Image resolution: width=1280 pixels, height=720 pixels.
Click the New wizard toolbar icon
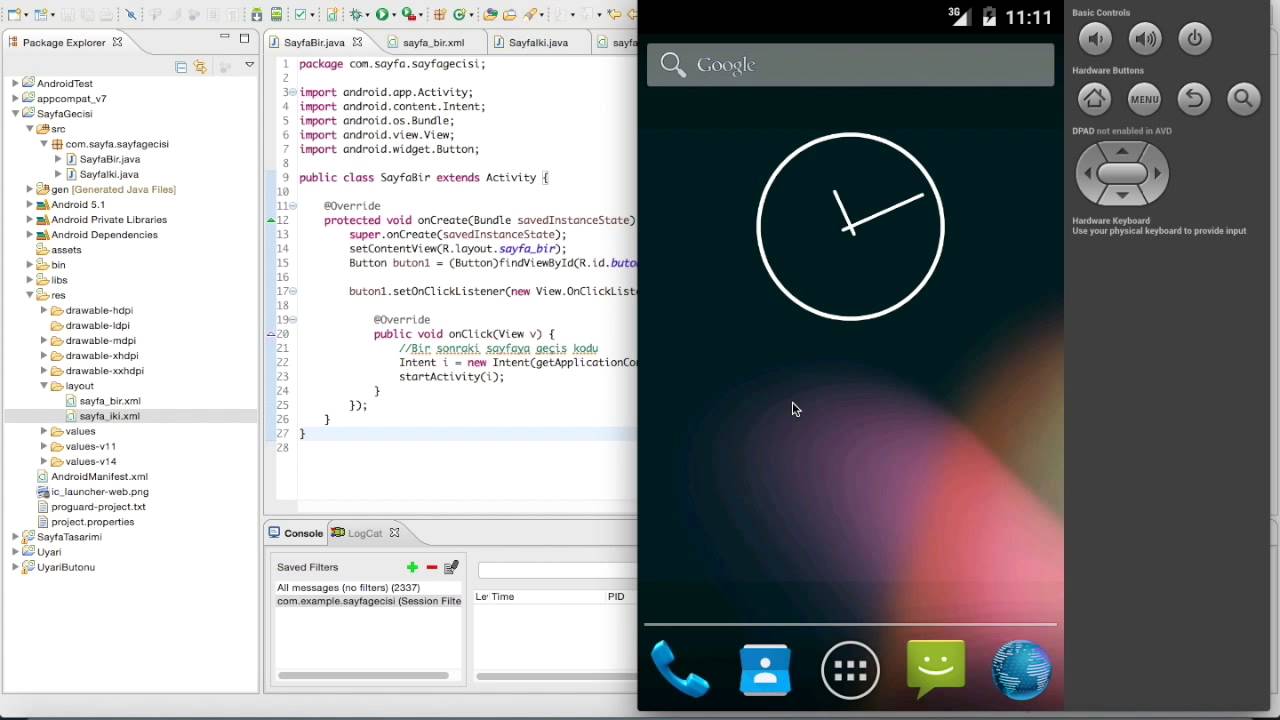click(x=14, y=15)
